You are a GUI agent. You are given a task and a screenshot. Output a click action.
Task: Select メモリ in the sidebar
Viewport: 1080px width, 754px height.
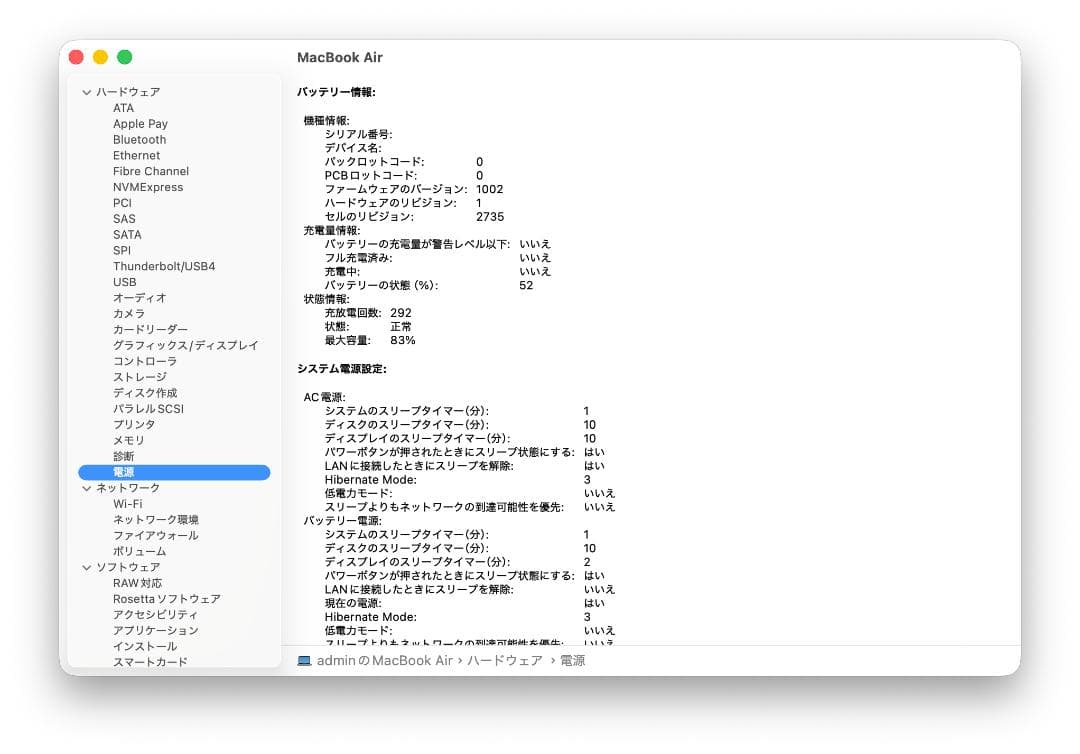(129, 441)
